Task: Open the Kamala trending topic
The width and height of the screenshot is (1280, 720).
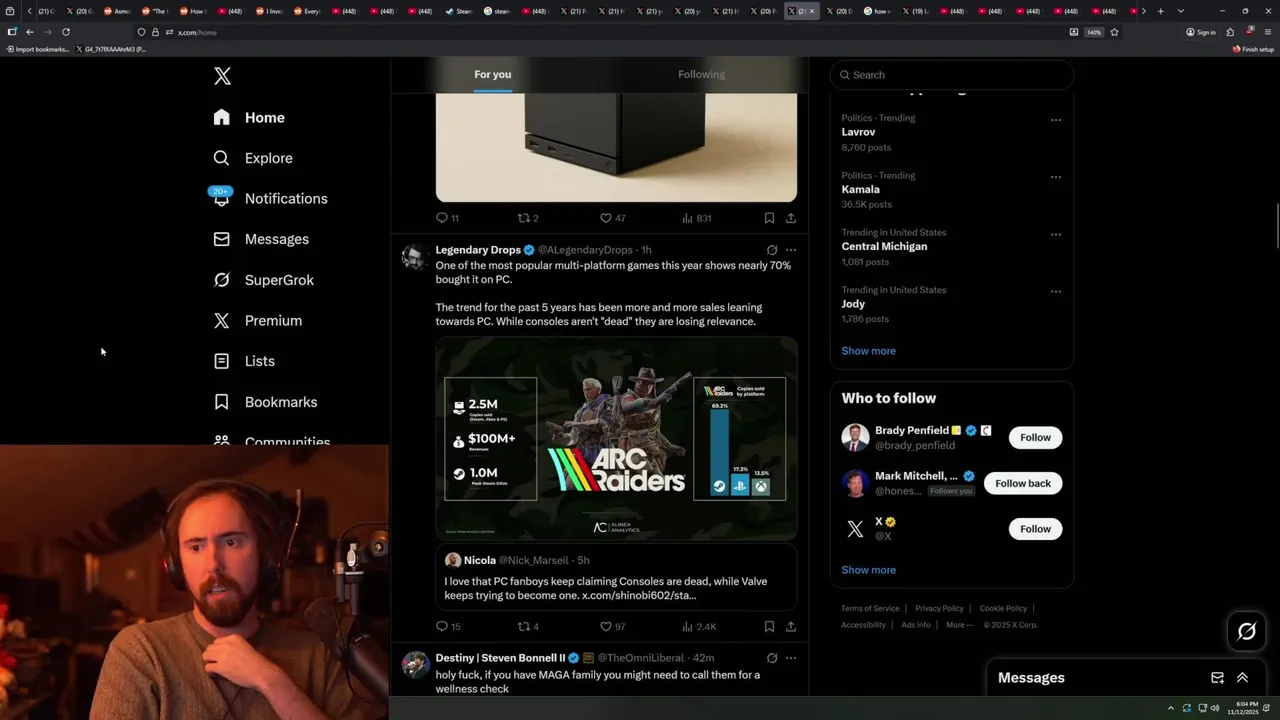Action: click(861, 189)
